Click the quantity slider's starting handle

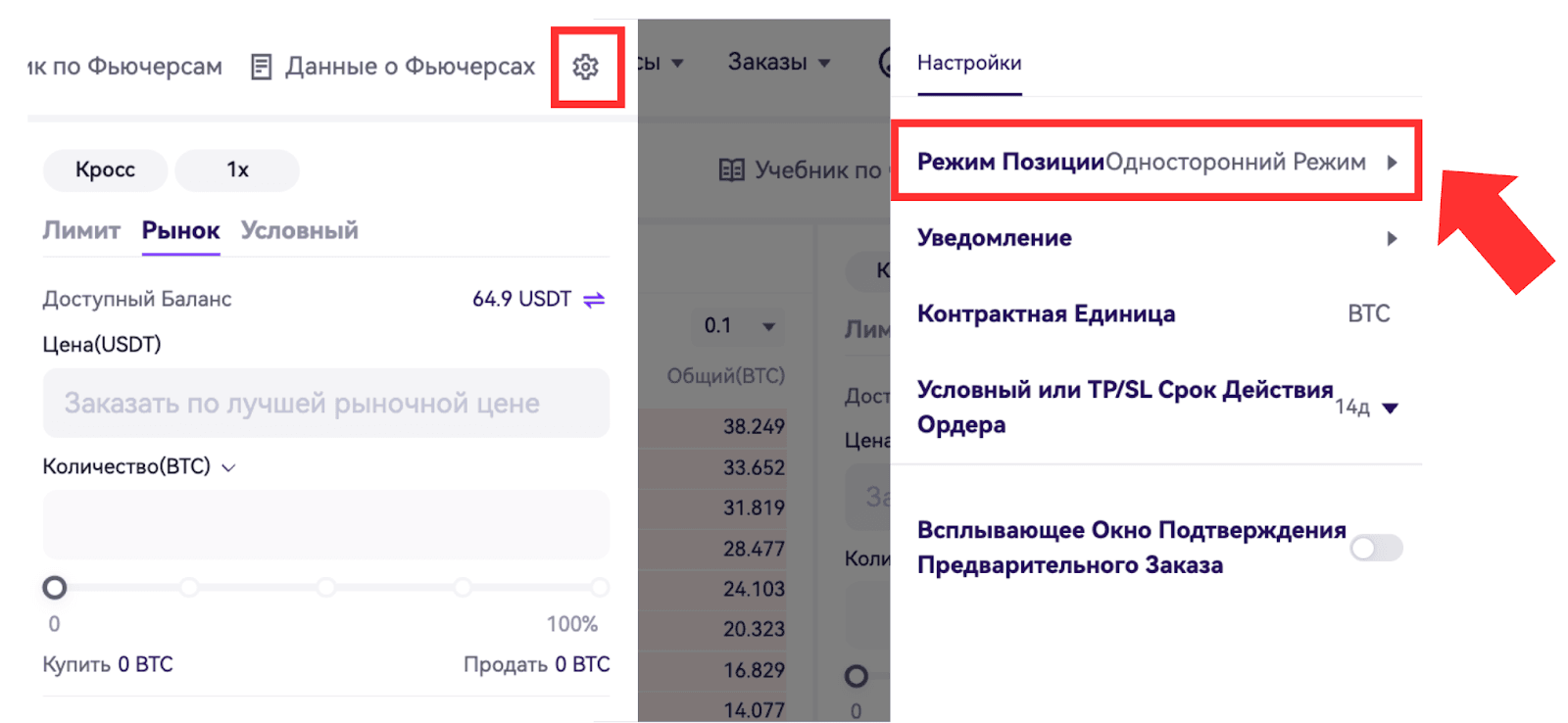[55, 588]
